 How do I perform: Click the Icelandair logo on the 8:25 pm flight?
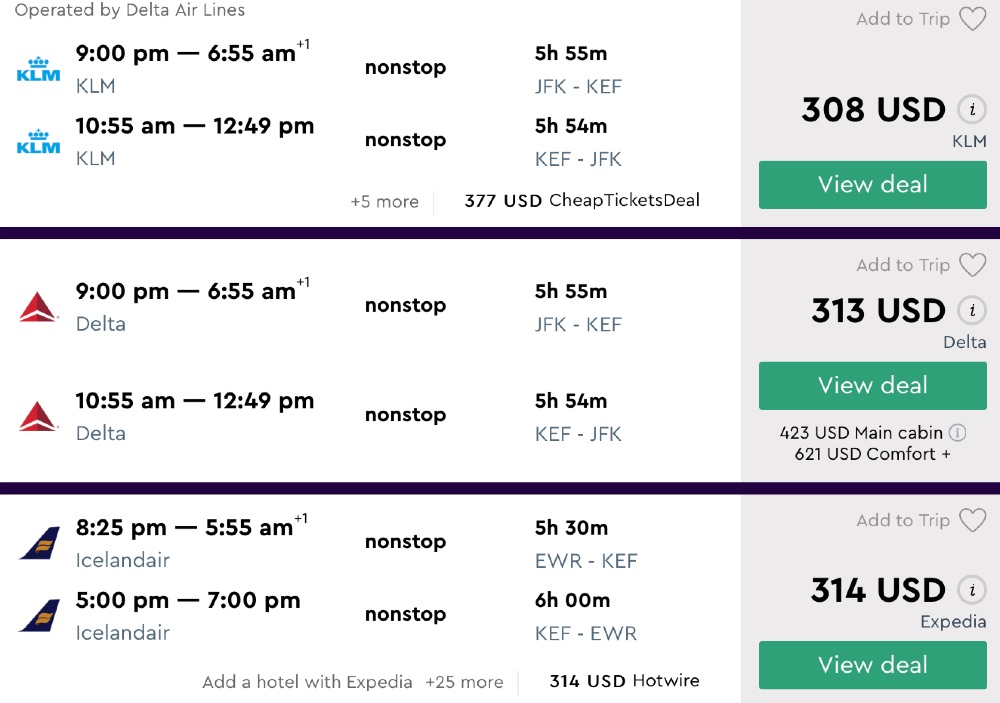pyautogui.click(x=39, y=543)
